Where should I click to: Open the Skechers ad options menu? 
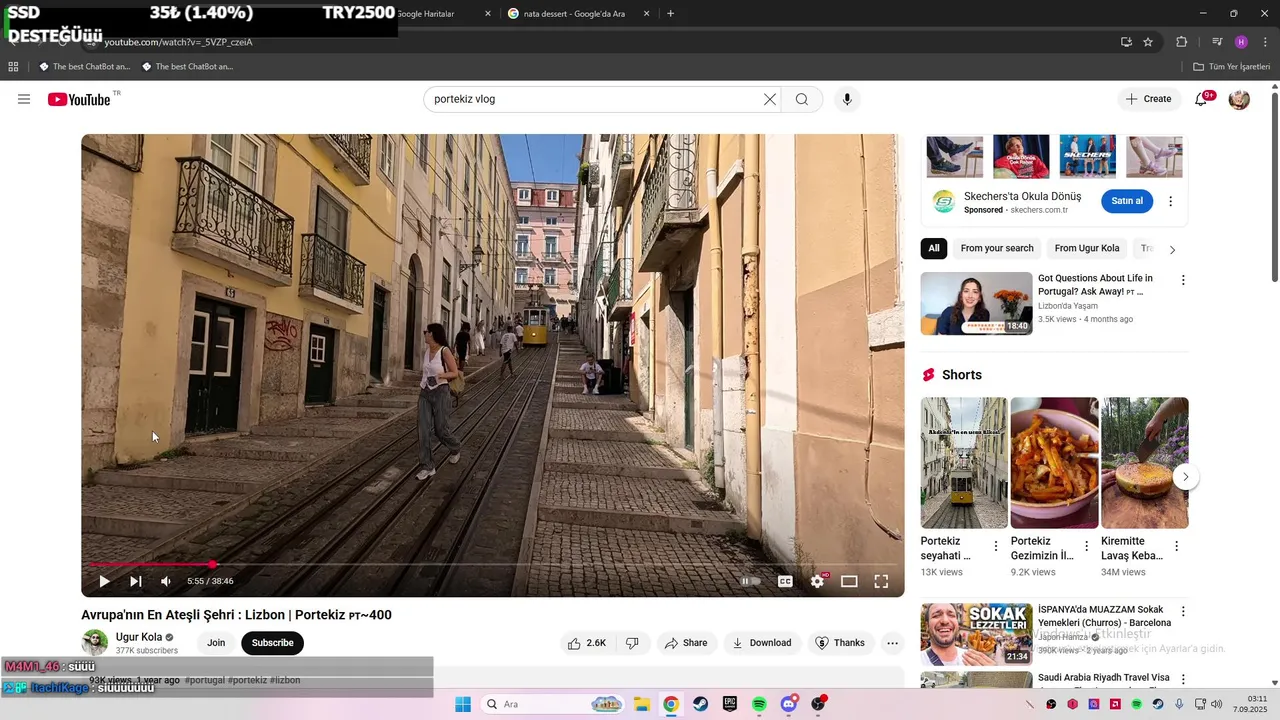click(1171, 201)
